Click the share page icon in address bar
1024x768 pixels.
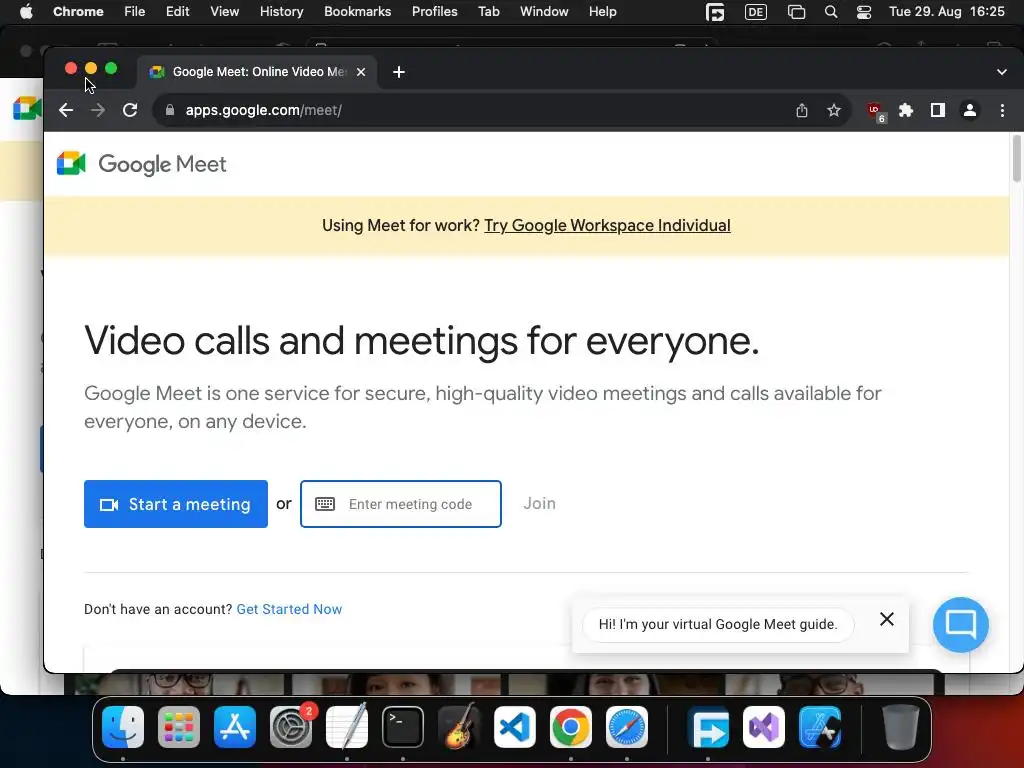tap(802, 110)
